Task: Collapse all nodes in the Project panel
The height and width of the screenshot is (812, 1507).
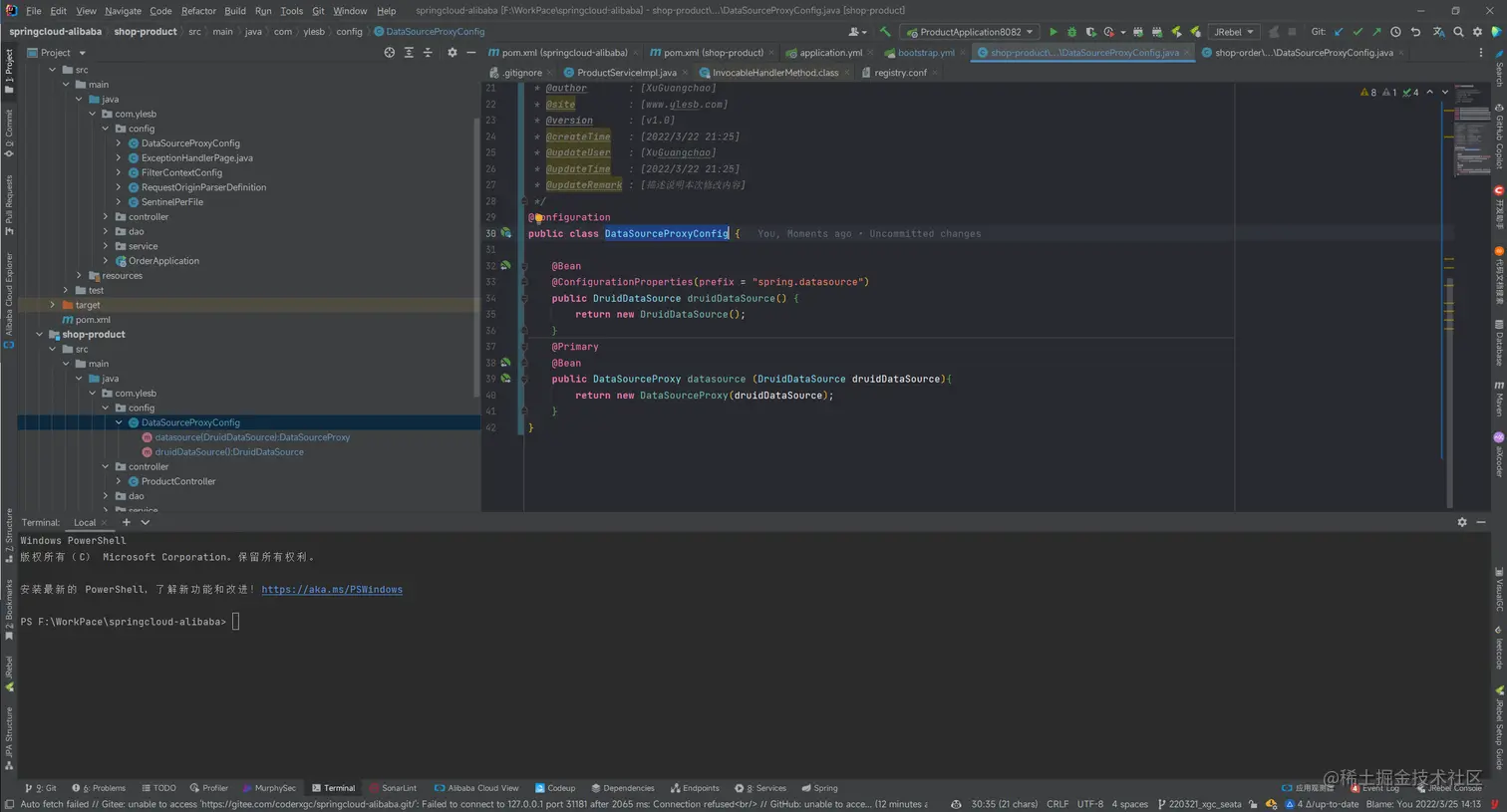Action: (428, 53)
